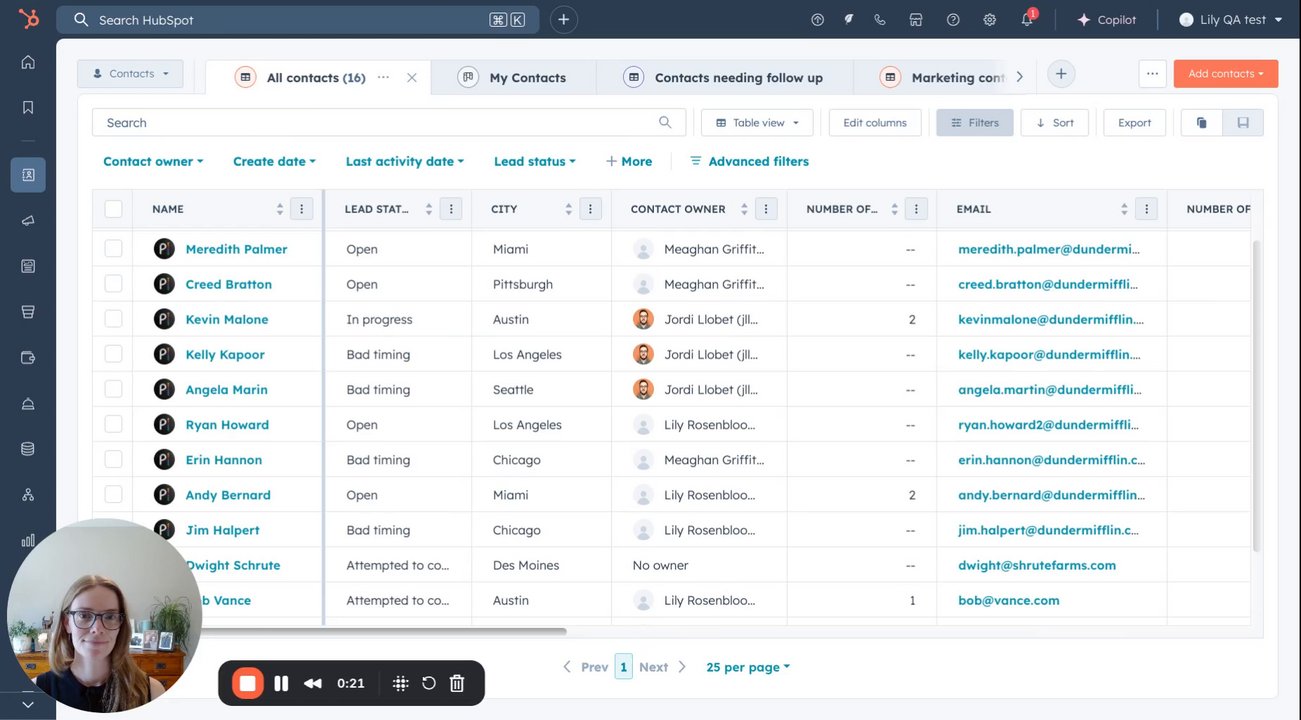Check the box for Erin Hannon
Image resolution: width=1301 pixels, height=720 pixels.
point(113,460)
